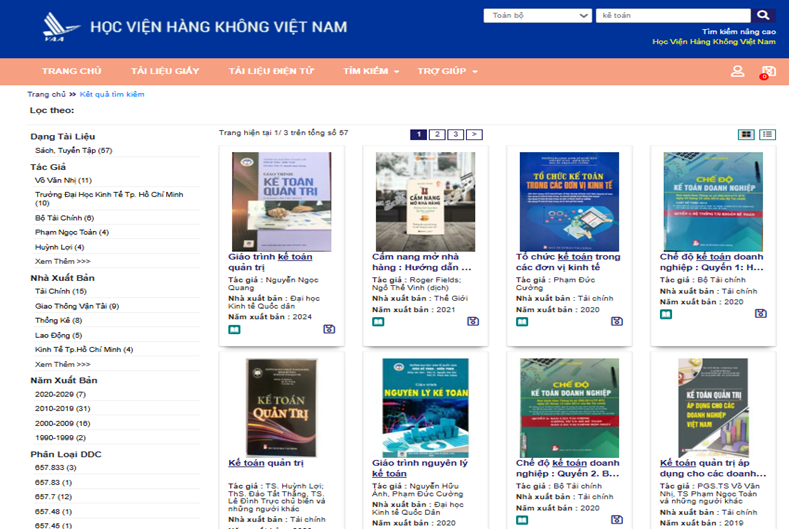The height and width of the screenshot is (529, 789).
Task: Save 'Giáo trình kế toán quản trị' to cart
Action: click(x=329, y=329)
